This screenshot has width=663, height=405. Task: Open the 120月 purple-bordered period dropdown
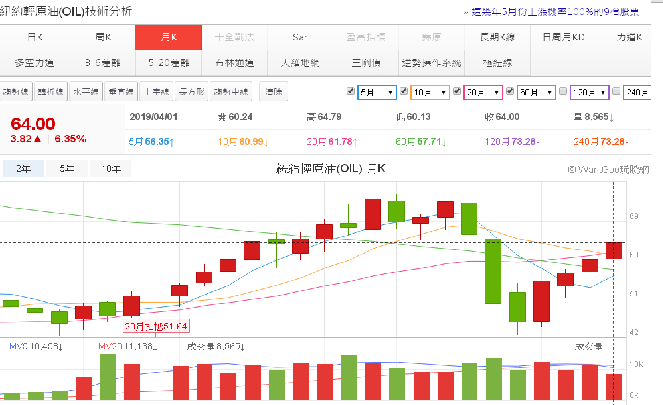tap(589, 92)
